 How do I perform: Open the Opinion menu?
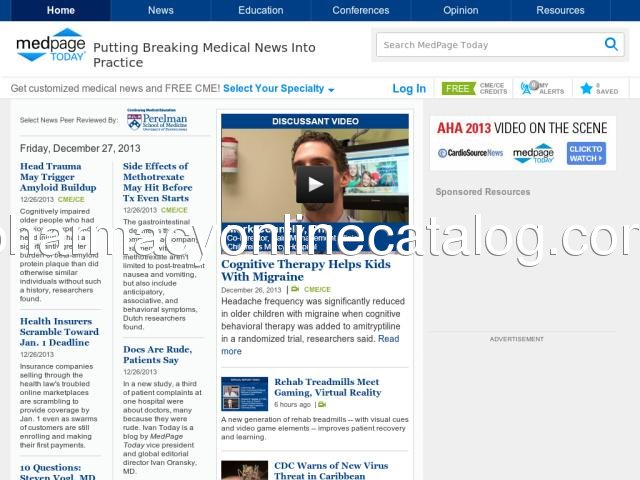click(x=461, y=10)
